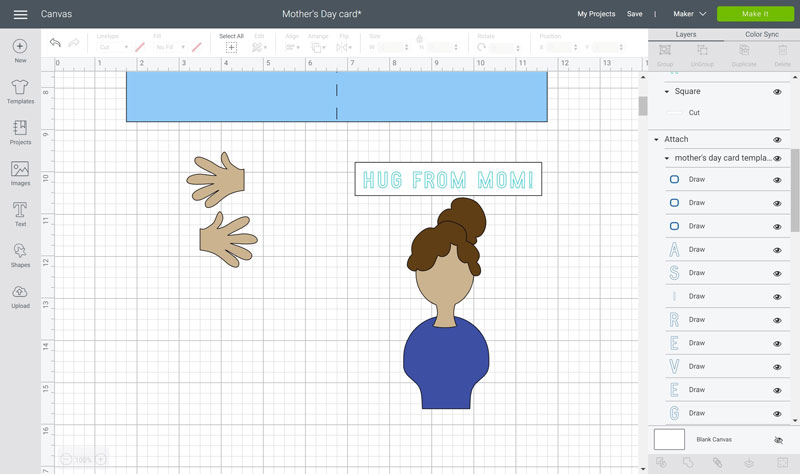Image resolution: width=800 pixels, height=474 pixels.
Task: Click the Canvas title label
Action: [56, 14]
